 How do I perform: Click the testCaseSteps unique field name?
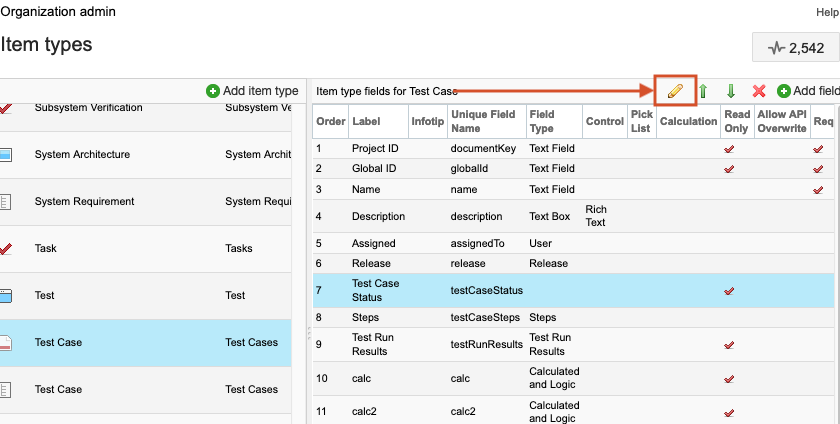[485, 317]
